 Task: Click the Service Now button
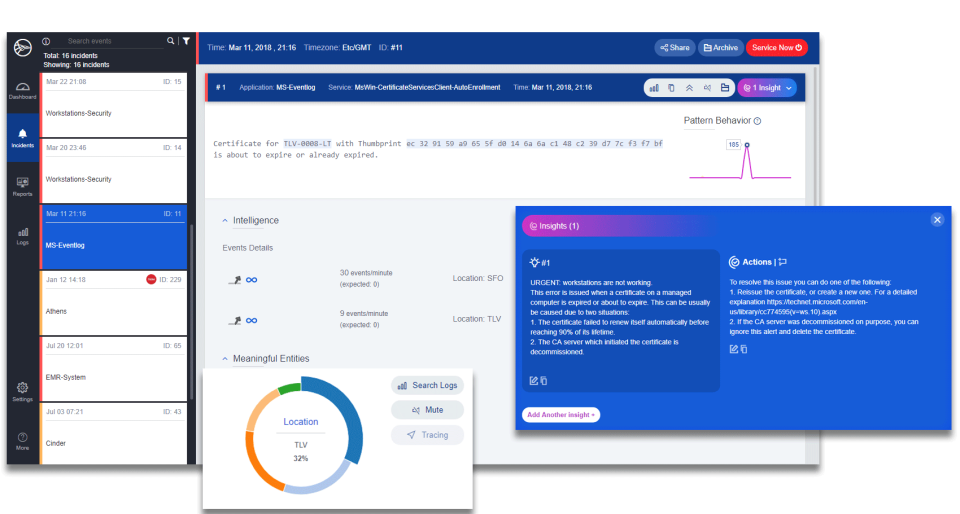(x=776, y=48)
